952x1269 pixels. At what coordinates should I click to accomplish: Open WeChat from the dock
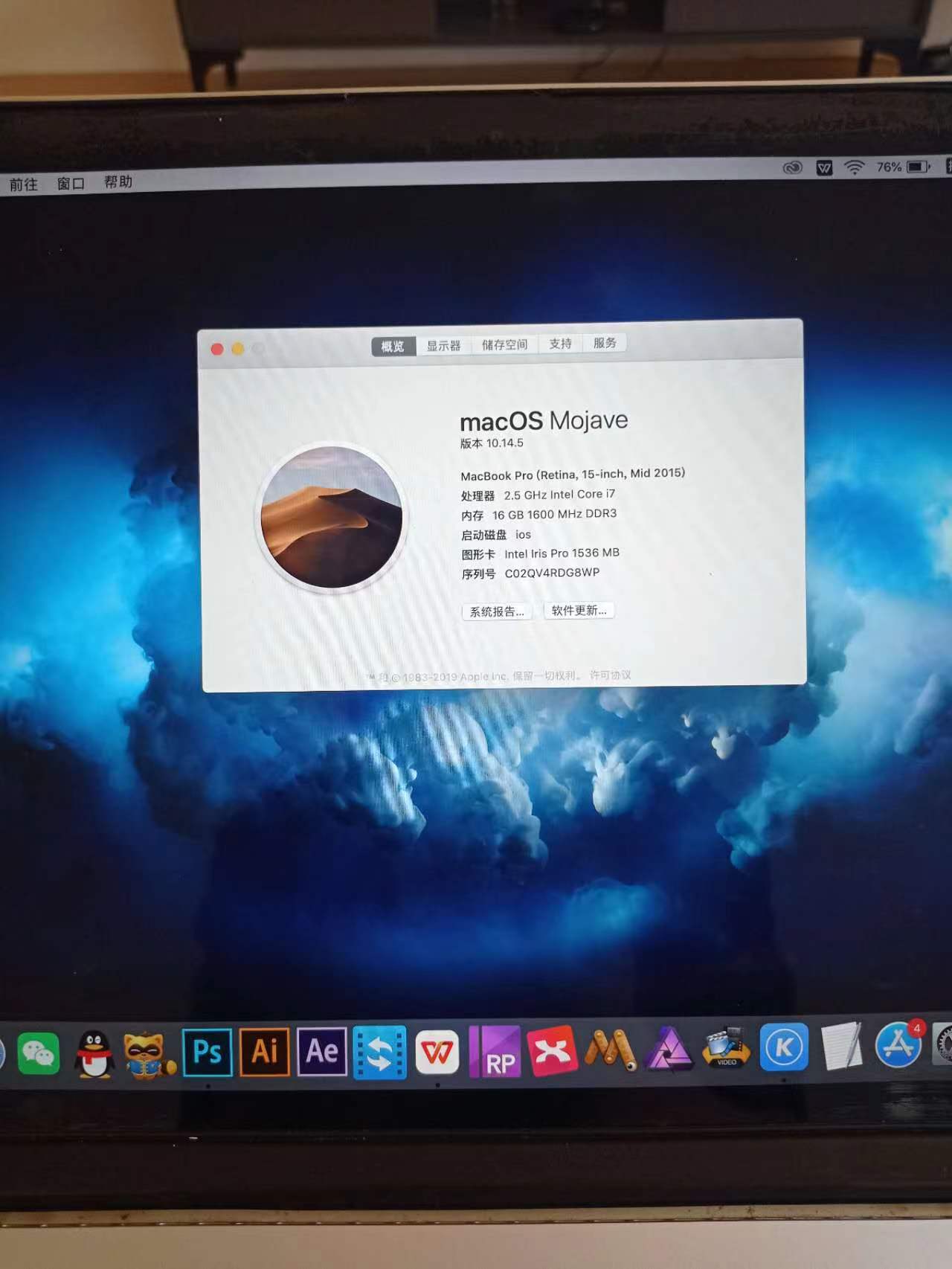(38, 1053)
